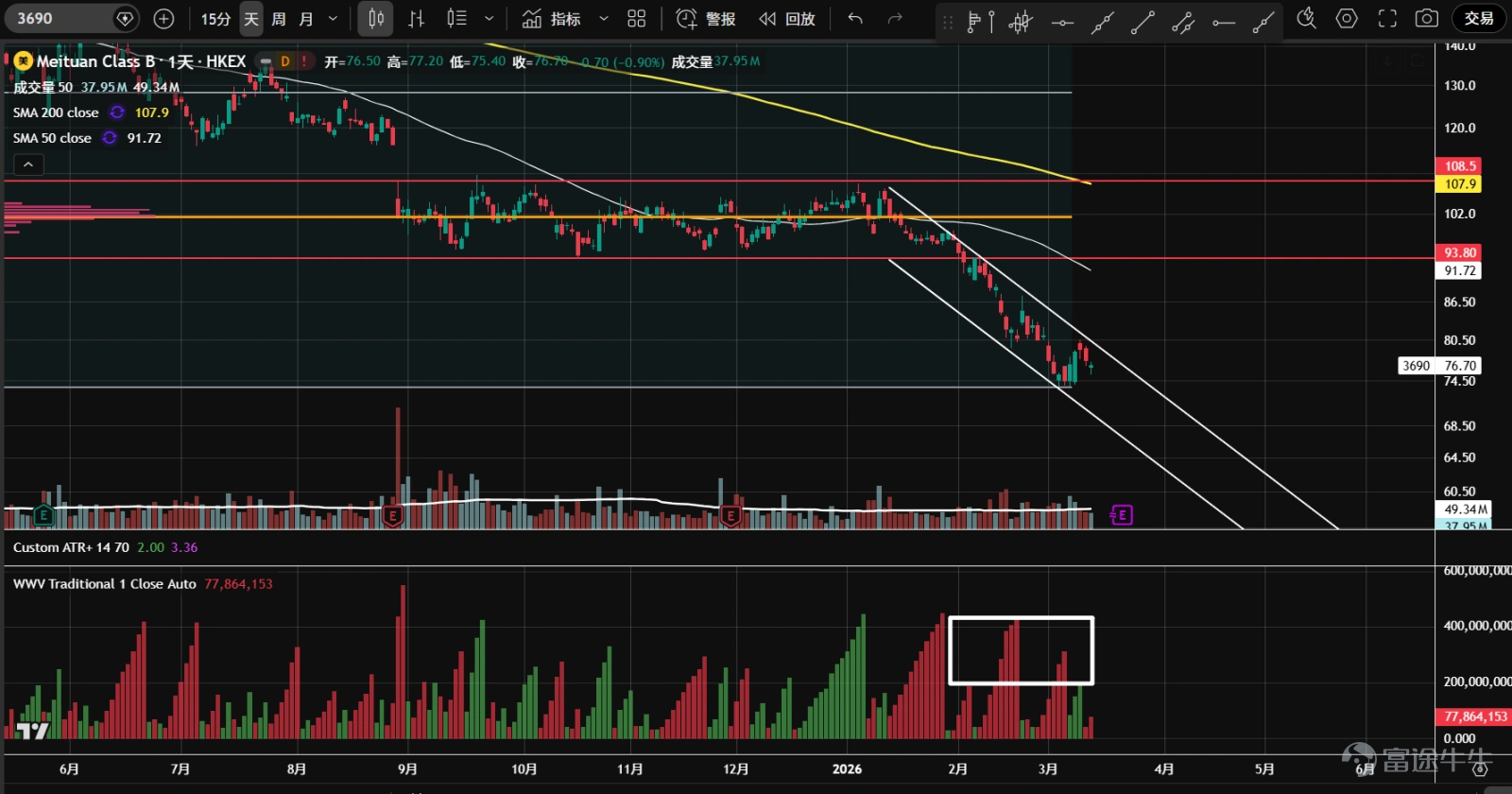Select the ray drawing tool

point(1103,21)
